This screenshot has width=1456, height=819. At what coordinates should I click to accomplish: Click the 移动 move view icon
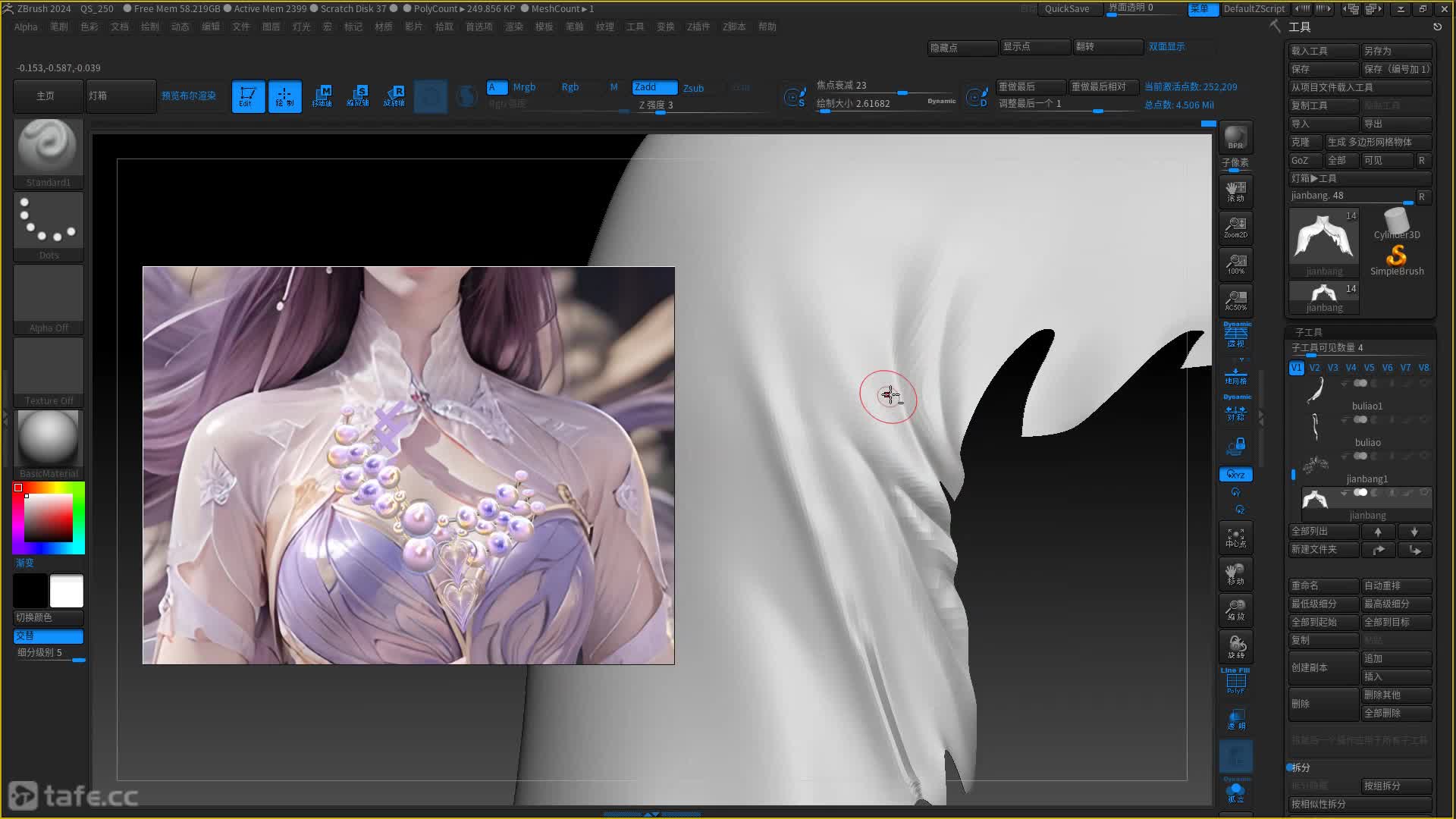click(1235, 574)
